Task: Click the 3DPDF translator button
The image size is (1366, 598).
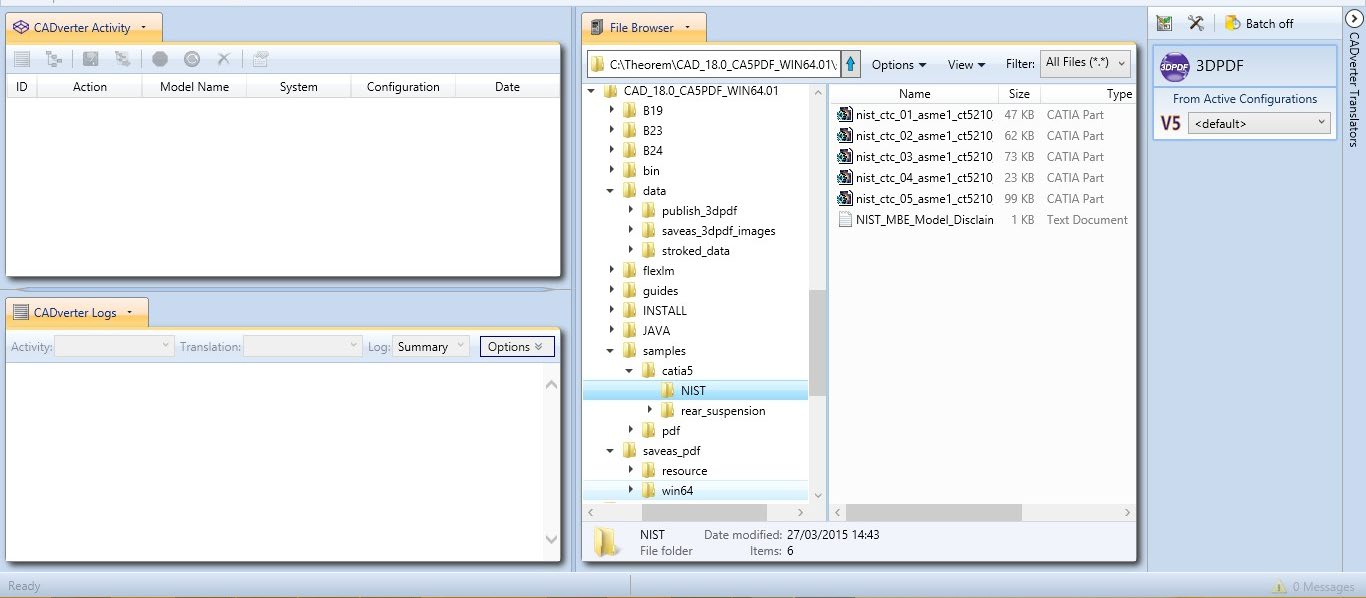Action: pos(1244,66)
